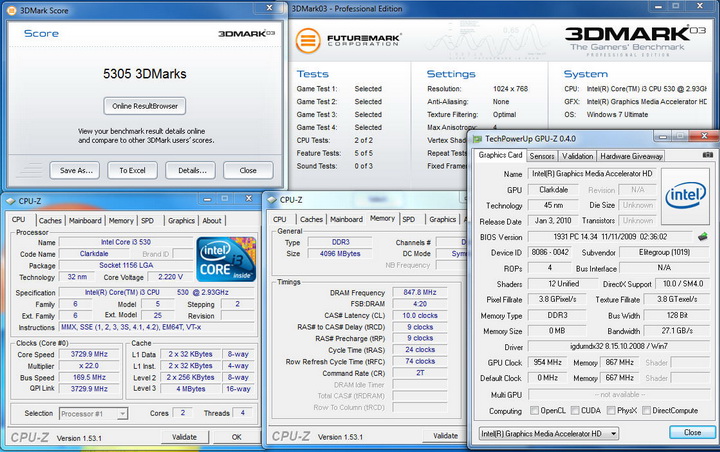Switch to Caches tab in left CPU-Z
This screenshot has width=720, height=452.
click(x=50, y=220)
